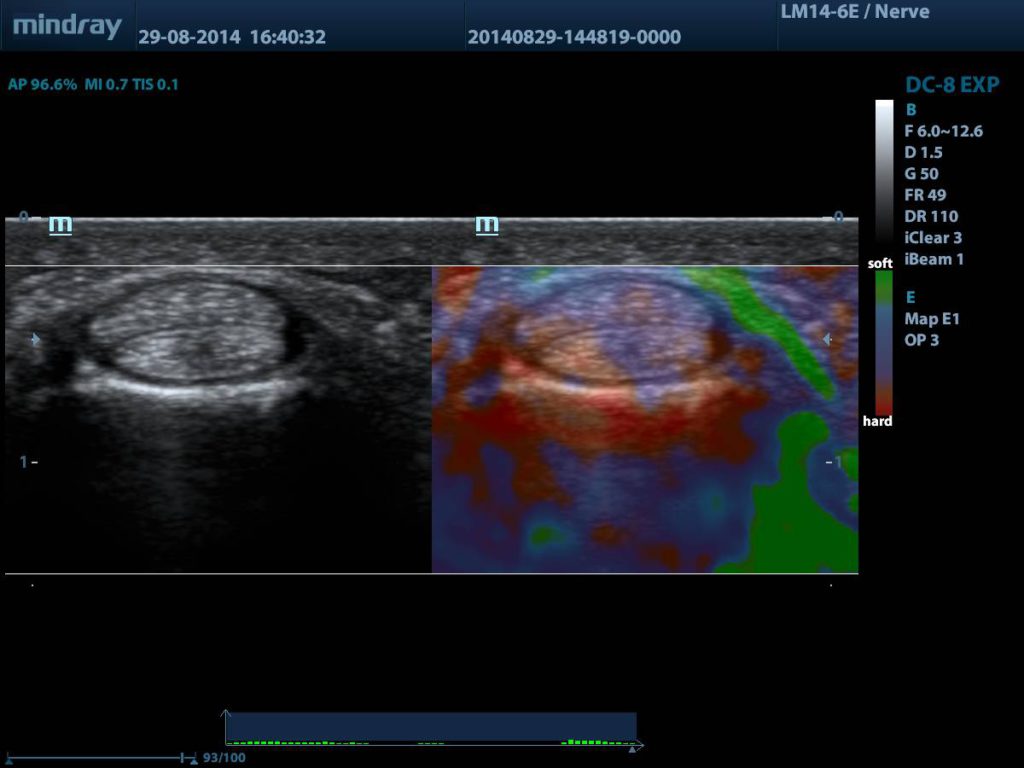
Task: Click the pressure curve end triangle marker
Action: pos(630,747)
